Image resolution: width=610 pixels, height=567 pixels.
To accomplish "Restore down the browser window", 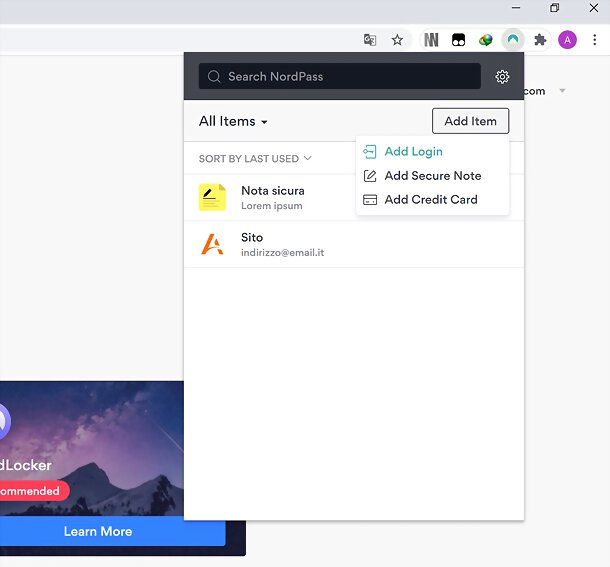I will click(x=554, y=8).
